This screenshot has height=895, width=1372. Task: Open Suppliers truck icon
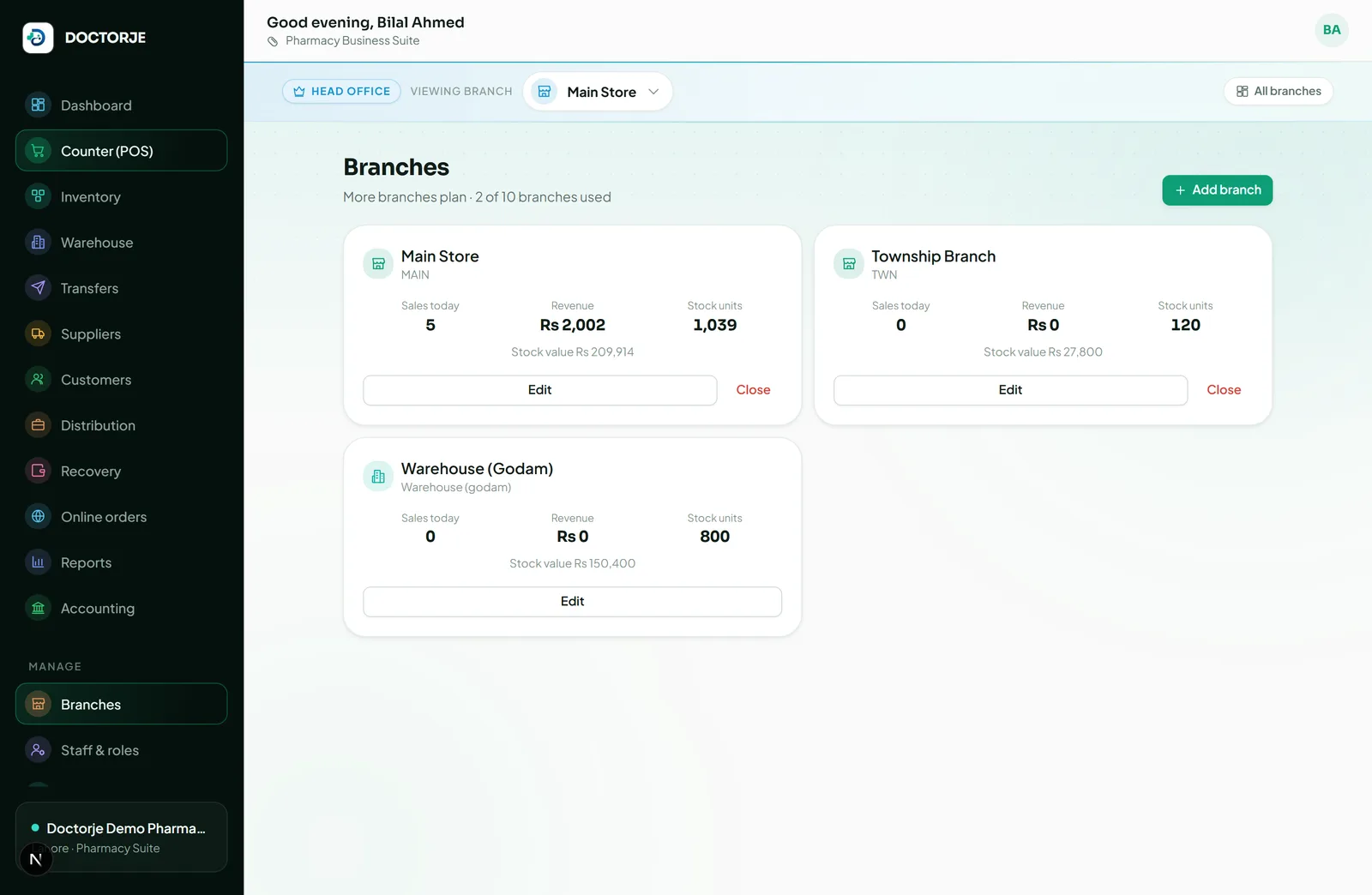[38, 333]
